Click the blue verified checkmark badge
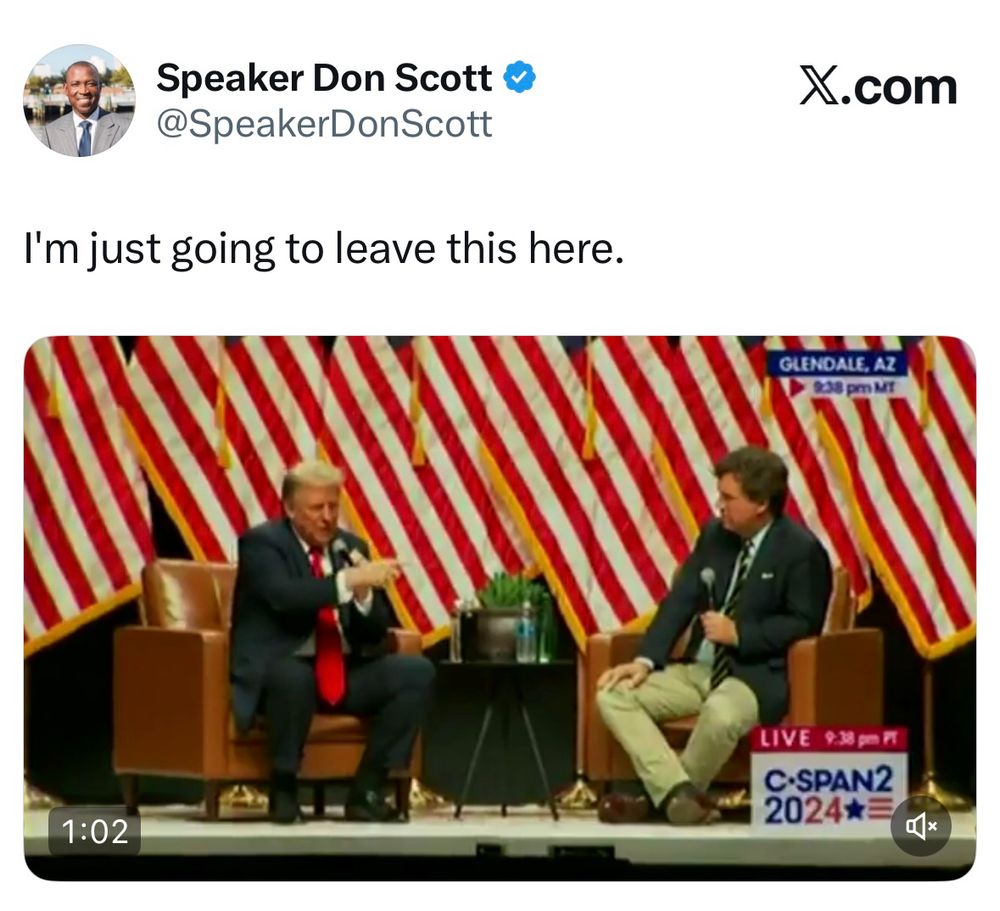The image size is (1000, 911). (520, 77)
